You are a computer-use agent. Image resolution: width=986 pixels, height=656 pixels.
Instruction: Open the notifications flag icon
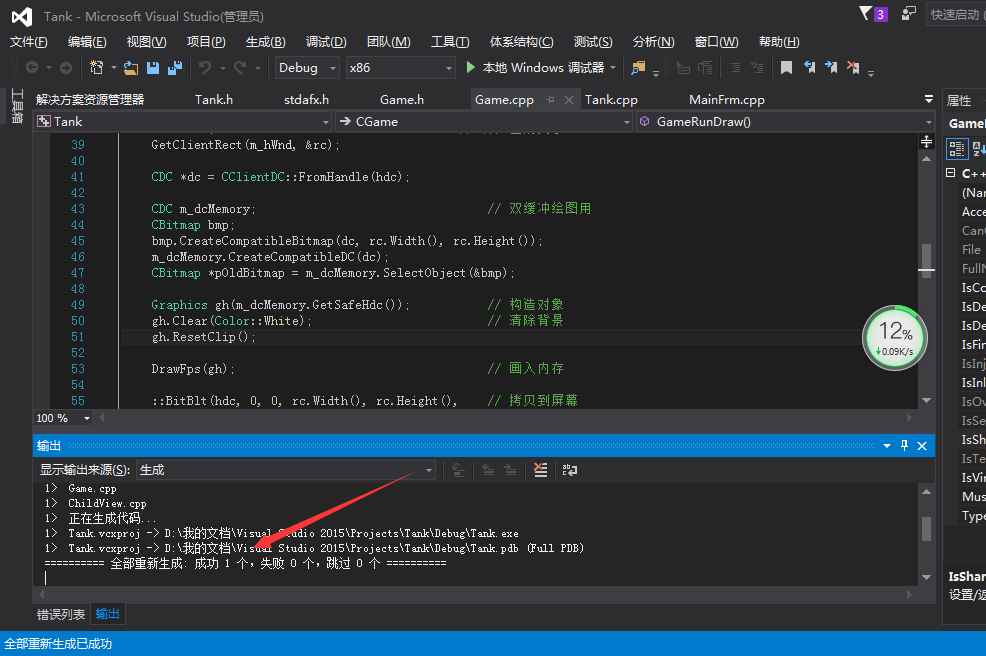coord(867,13)
